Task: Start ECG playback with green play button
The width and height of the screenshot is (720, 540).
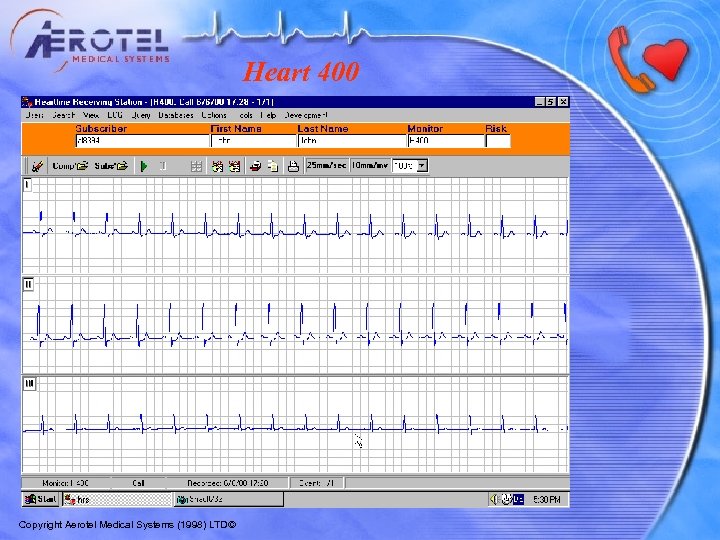Action: [x=144, y=166]
